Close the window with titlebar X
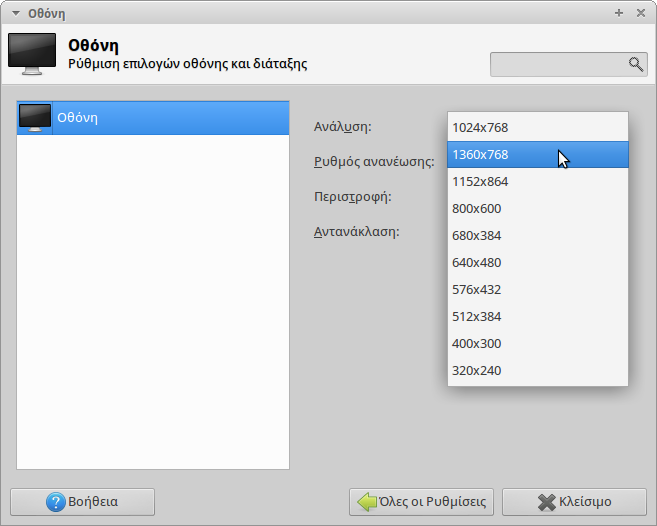This screenshot has height=526, width=657. coord(641,13)
